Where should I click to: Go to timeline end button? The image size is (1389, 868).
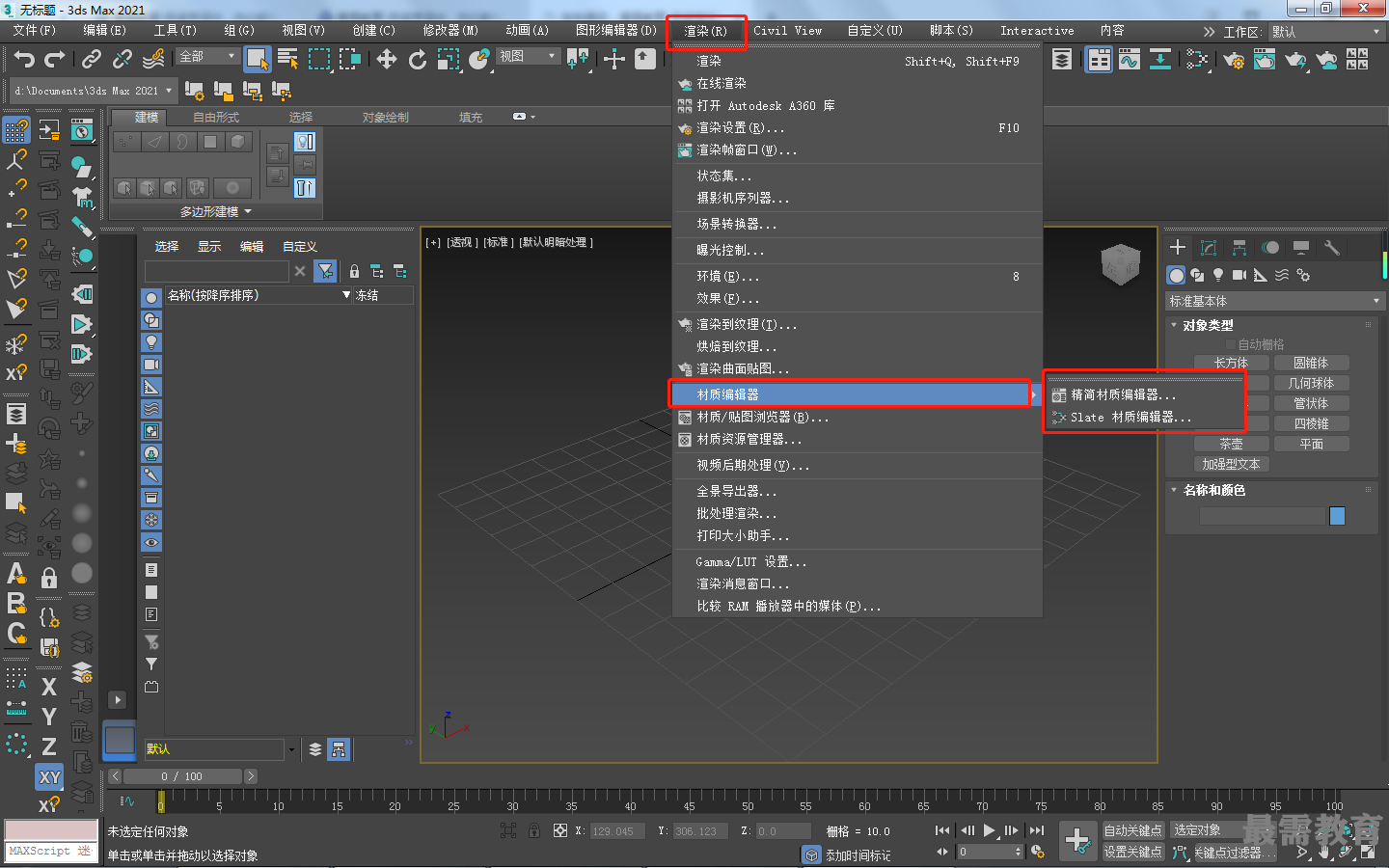[x=1037, y=830]
